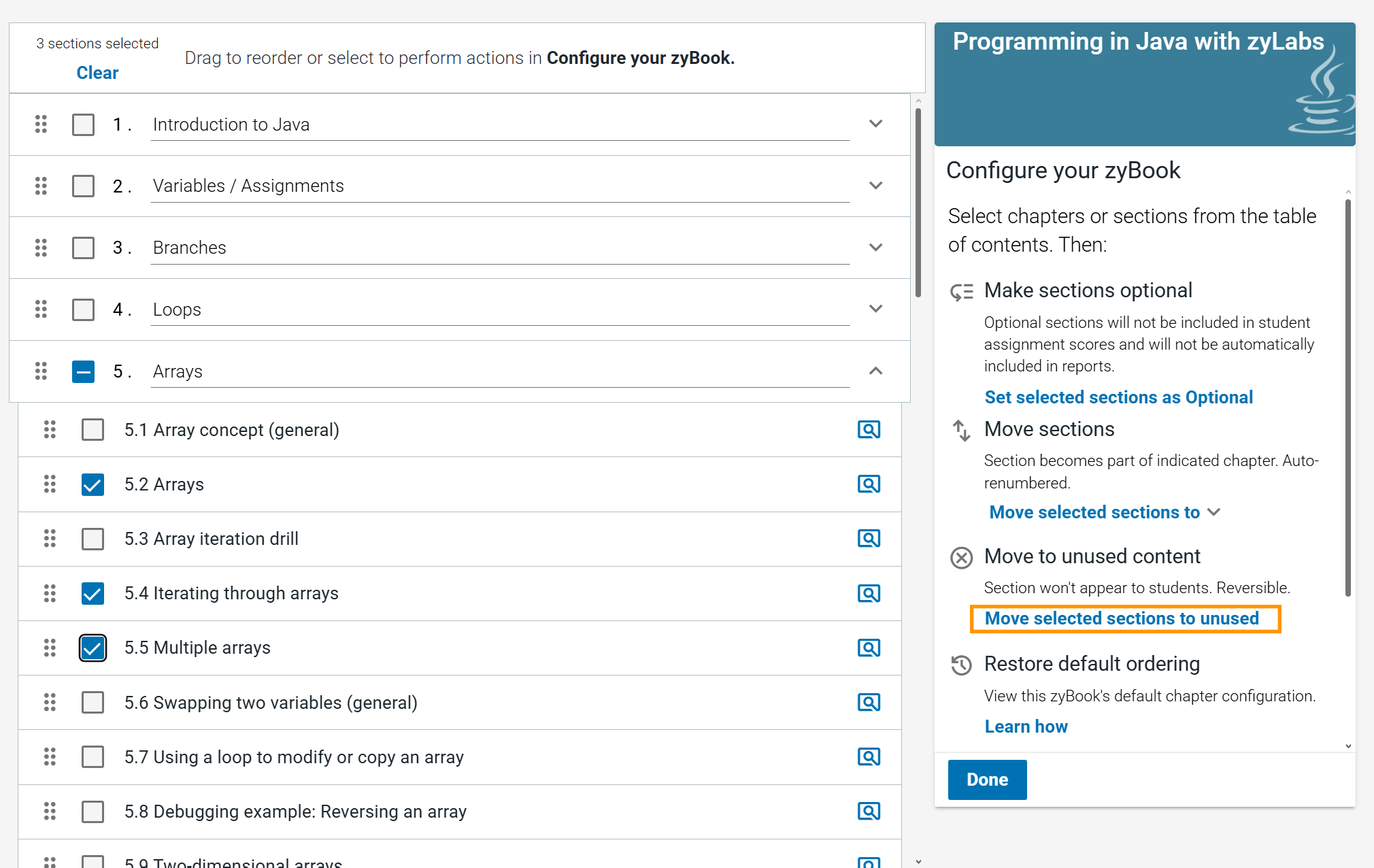Click the '5.3 Array iteration drill' section title

click(212, 539)
